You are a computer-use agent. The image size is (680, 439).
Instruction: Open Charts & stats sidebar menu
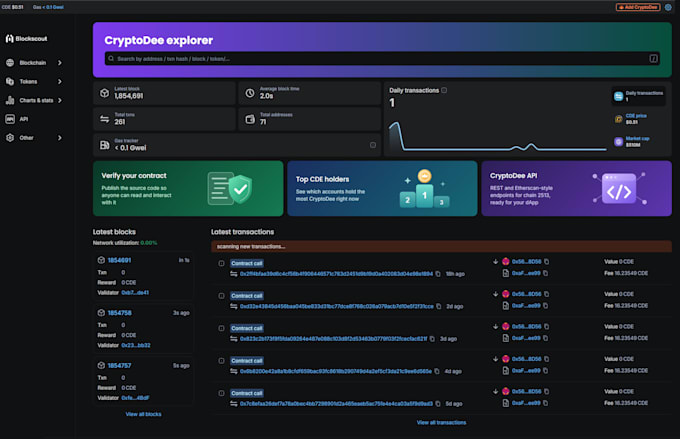[34, 100]
